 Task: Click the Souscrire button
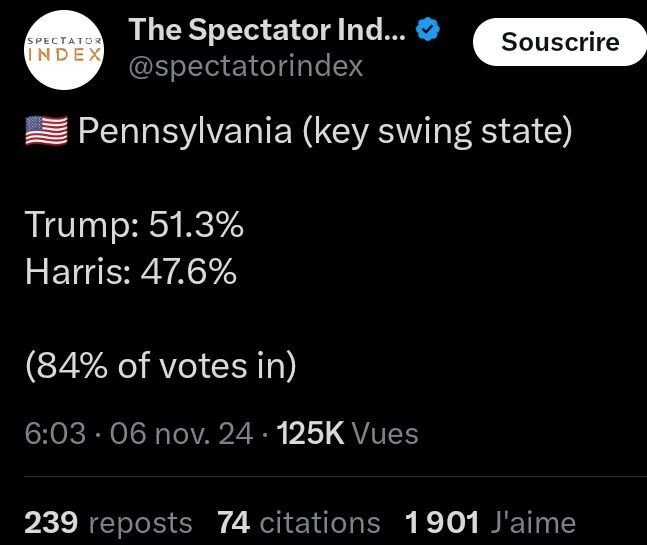pos(560,42)
